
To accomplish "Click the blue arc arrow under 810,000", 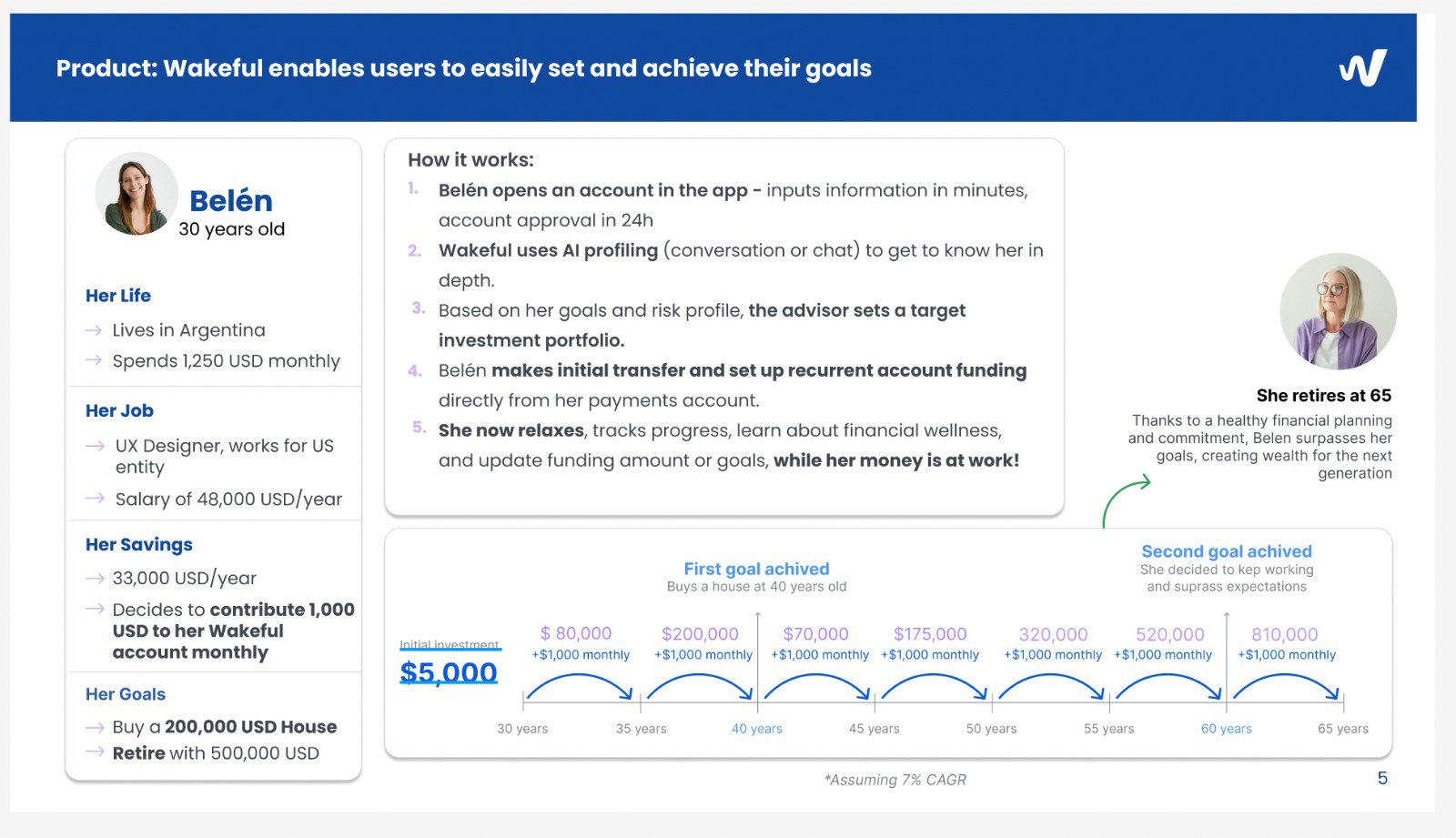I will [1286, 686].
